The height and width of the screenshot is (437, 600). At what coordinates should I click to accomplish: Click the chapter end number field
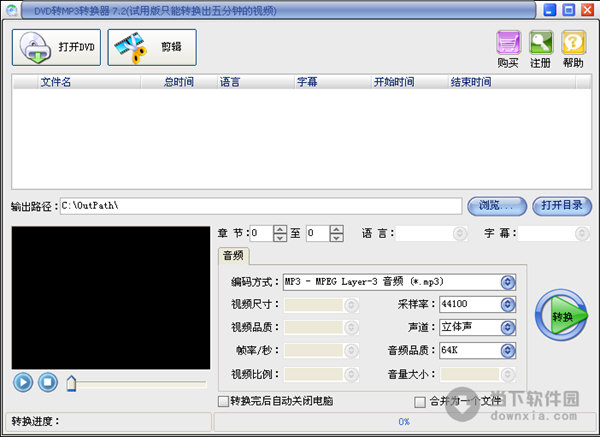pyautogui.click(x=318, y=233)
